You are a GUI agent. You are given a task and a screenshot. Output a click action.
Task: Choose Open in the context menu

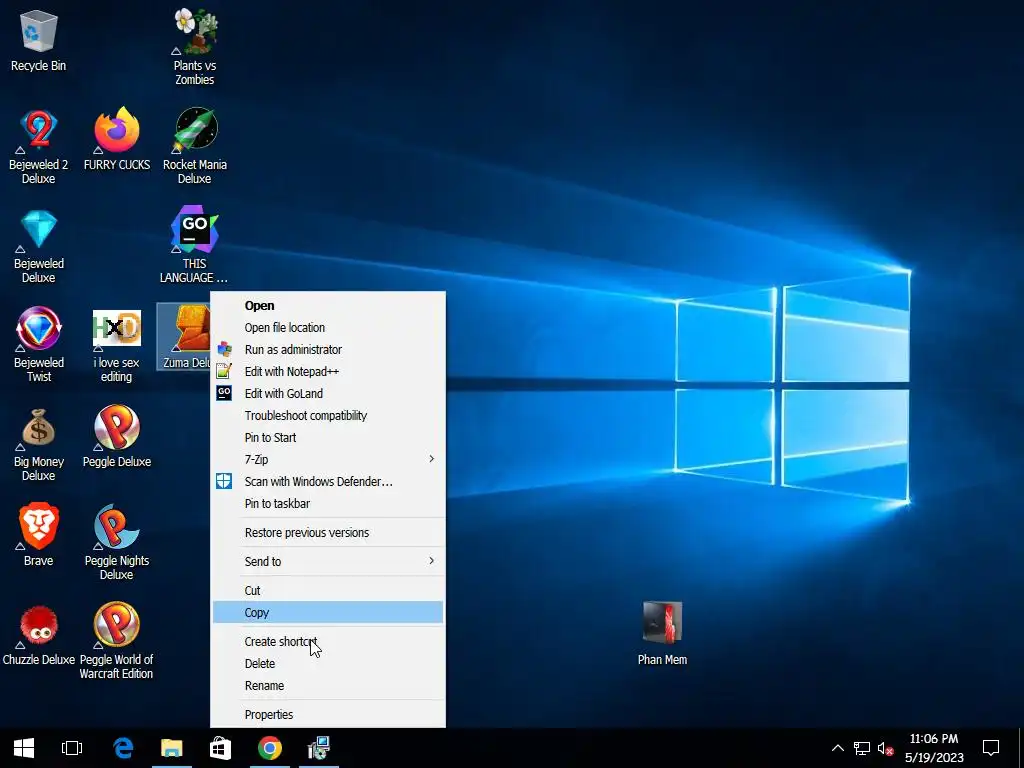[328, 306]
